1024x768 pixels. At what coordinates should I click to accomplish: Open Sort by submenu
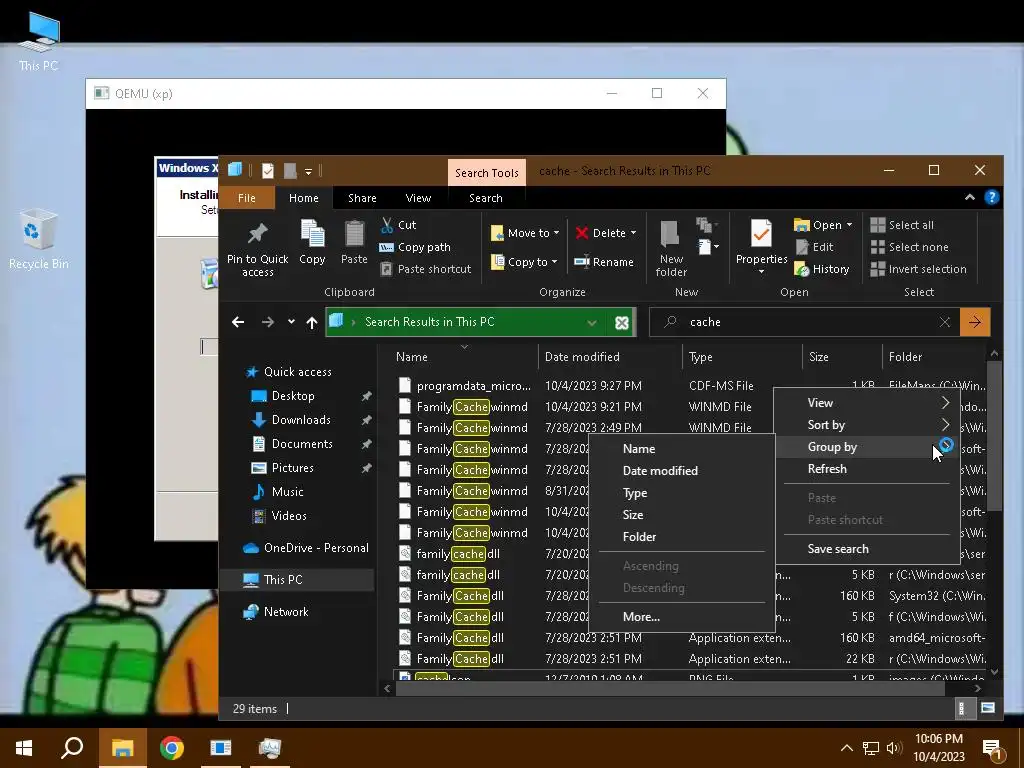tap(867, 425)
